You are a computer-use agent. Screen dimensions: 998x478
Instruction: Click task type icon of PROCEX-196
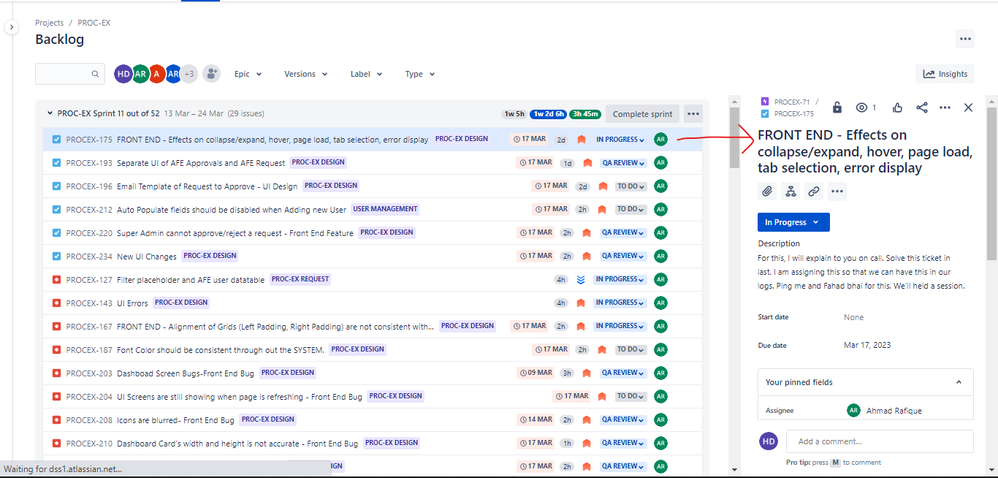pos(56,186)
